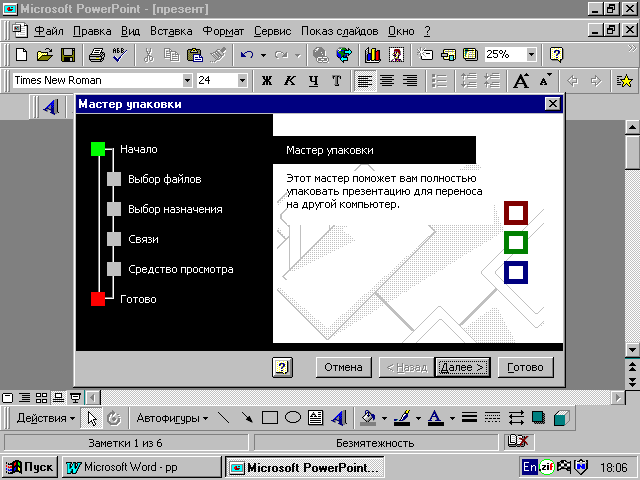640x480 pixels.
Task: Toggle underline formatting (Ч)
Action: [x=313, y=80]
